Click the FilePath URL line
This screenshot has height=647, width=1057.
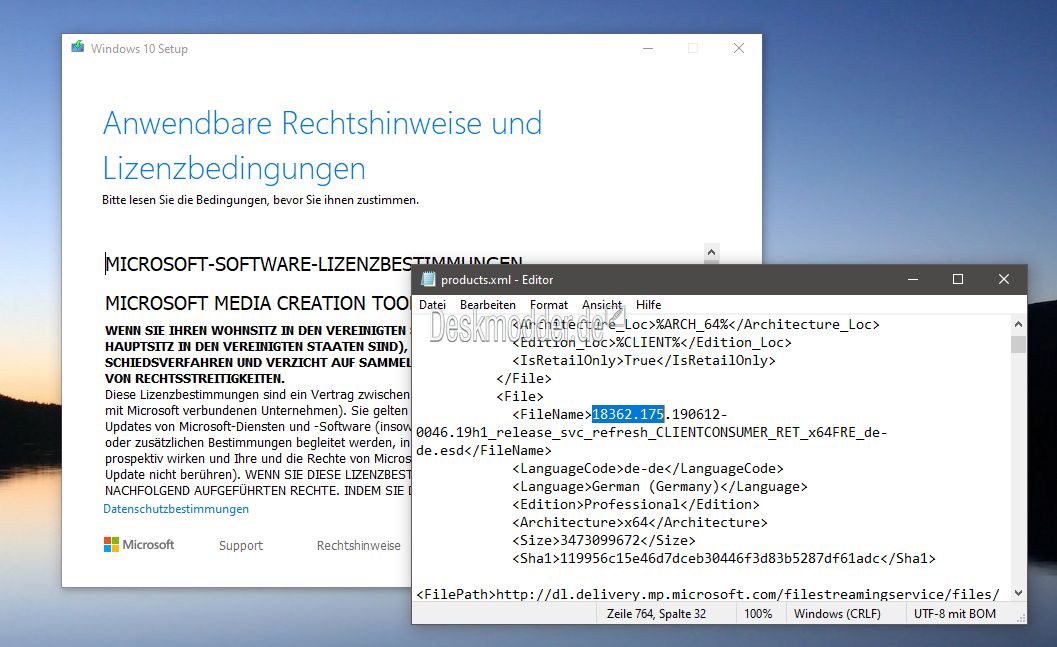click(708, 594)
